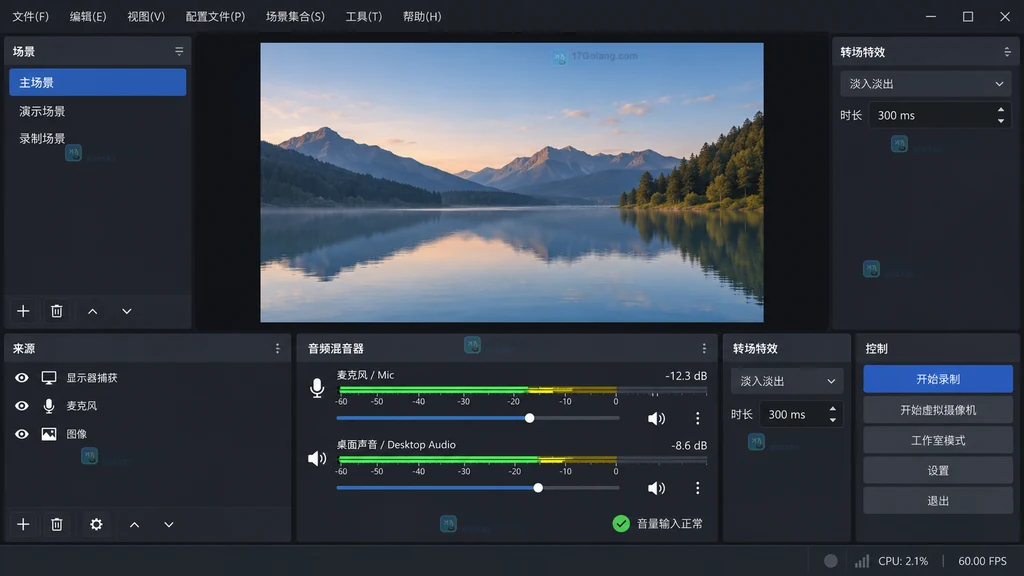Open top-right 淡入淡出 transition dropdown
The height and width of the screenshot is (576, 1024).
tap(925, 84)
